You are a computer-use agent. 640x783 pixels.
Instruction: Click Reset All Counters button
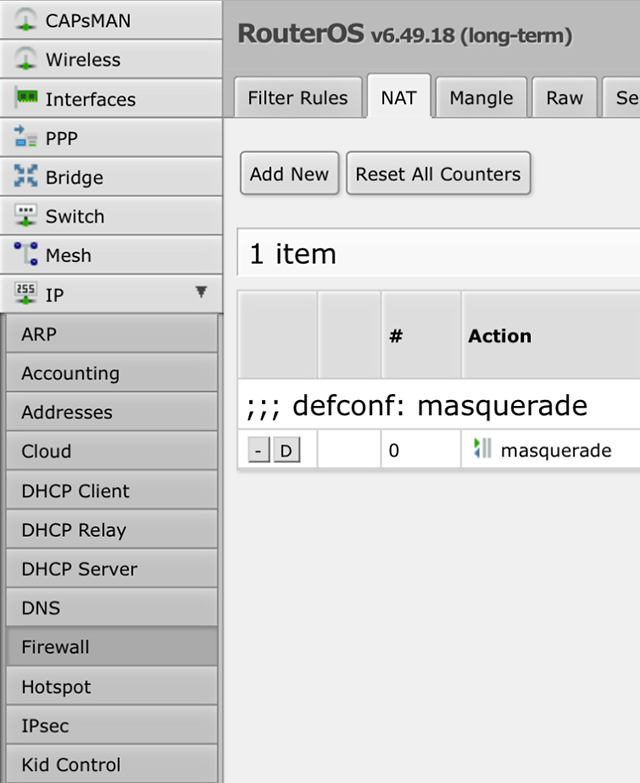438,174
